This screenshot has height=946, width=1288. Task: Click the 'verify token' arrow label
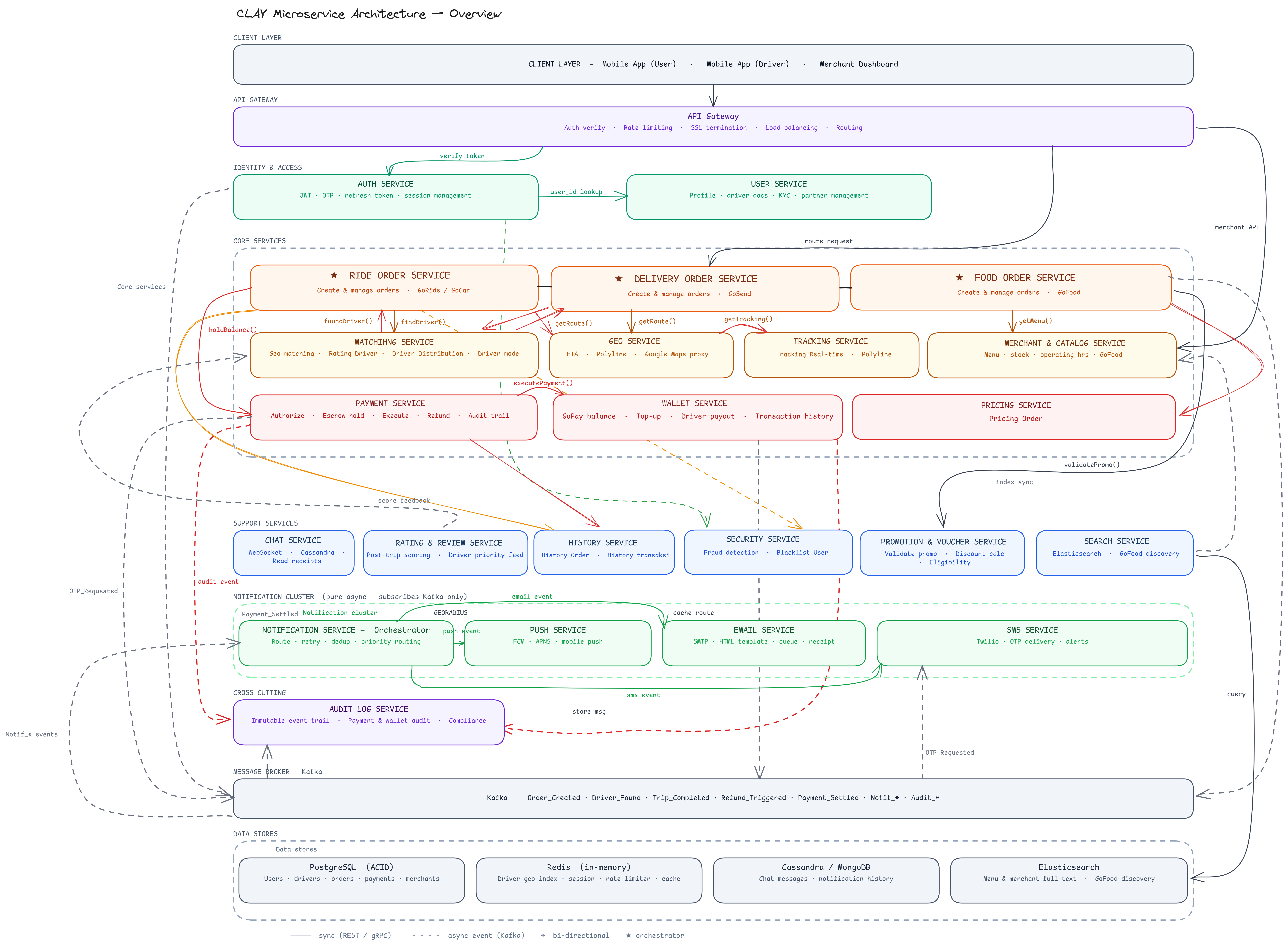[x=462, y=156]
